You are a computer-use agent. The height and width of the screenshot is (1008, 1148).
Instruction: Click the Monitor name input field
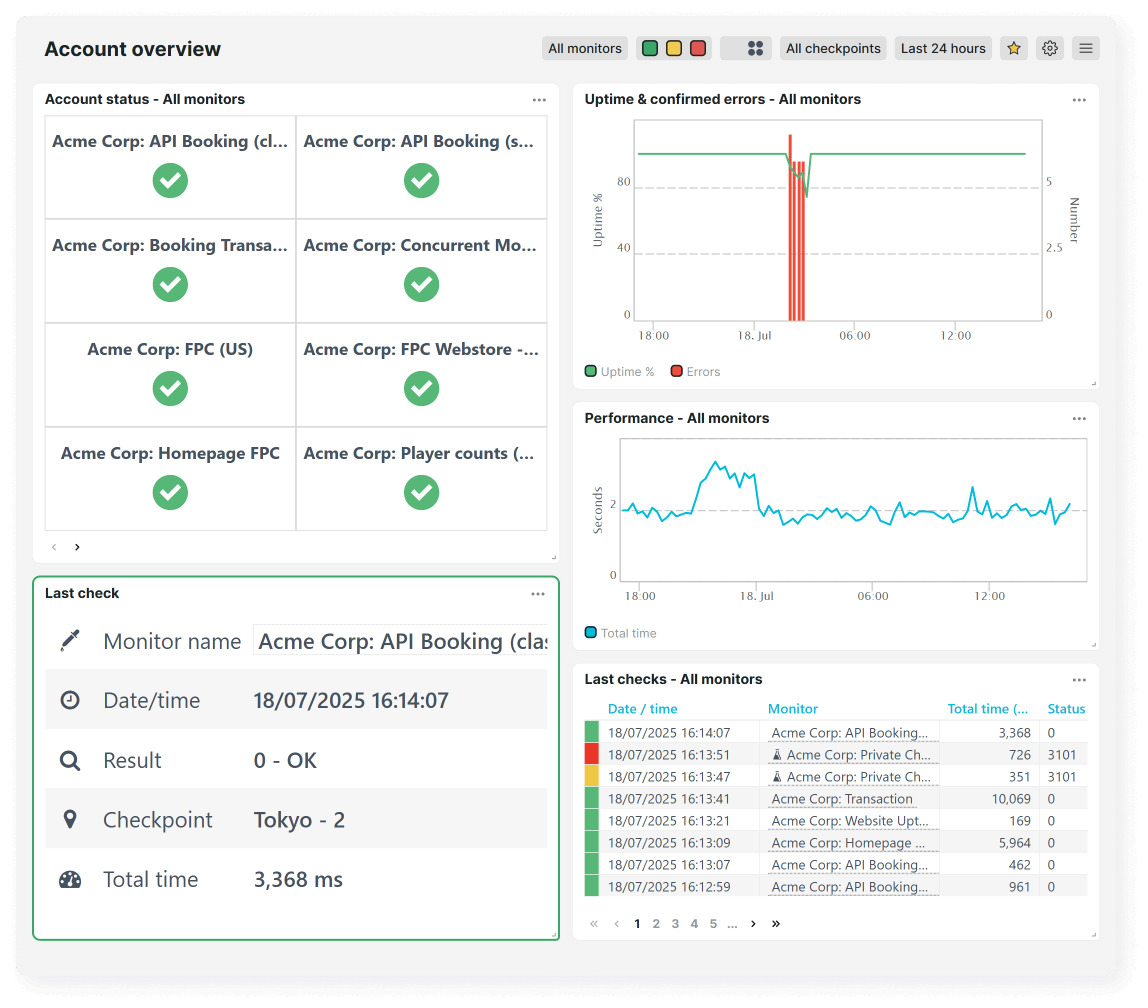point(400,641)
